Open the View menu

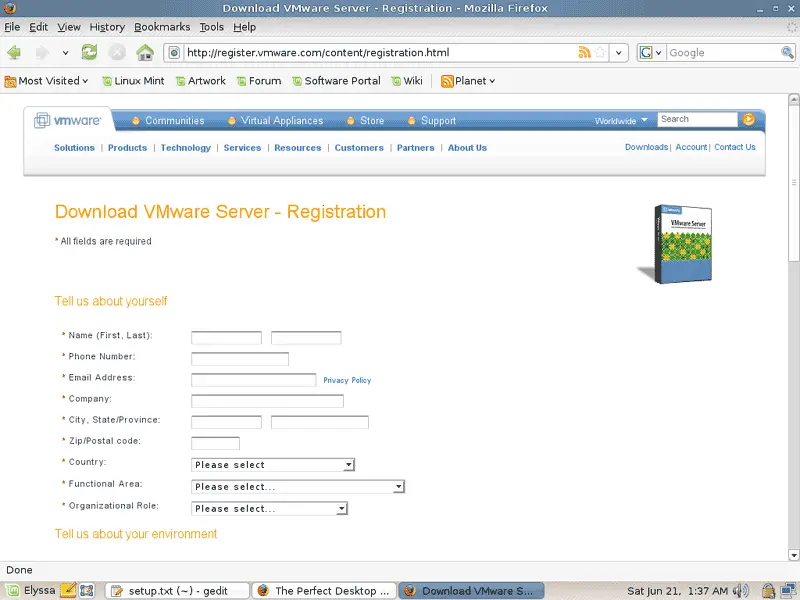69,27
